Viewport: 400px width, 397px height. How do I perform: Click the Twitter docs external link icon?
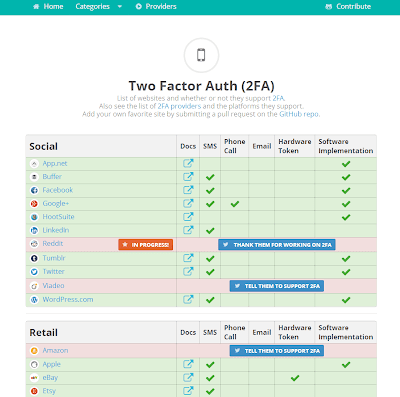click(188, 271)
